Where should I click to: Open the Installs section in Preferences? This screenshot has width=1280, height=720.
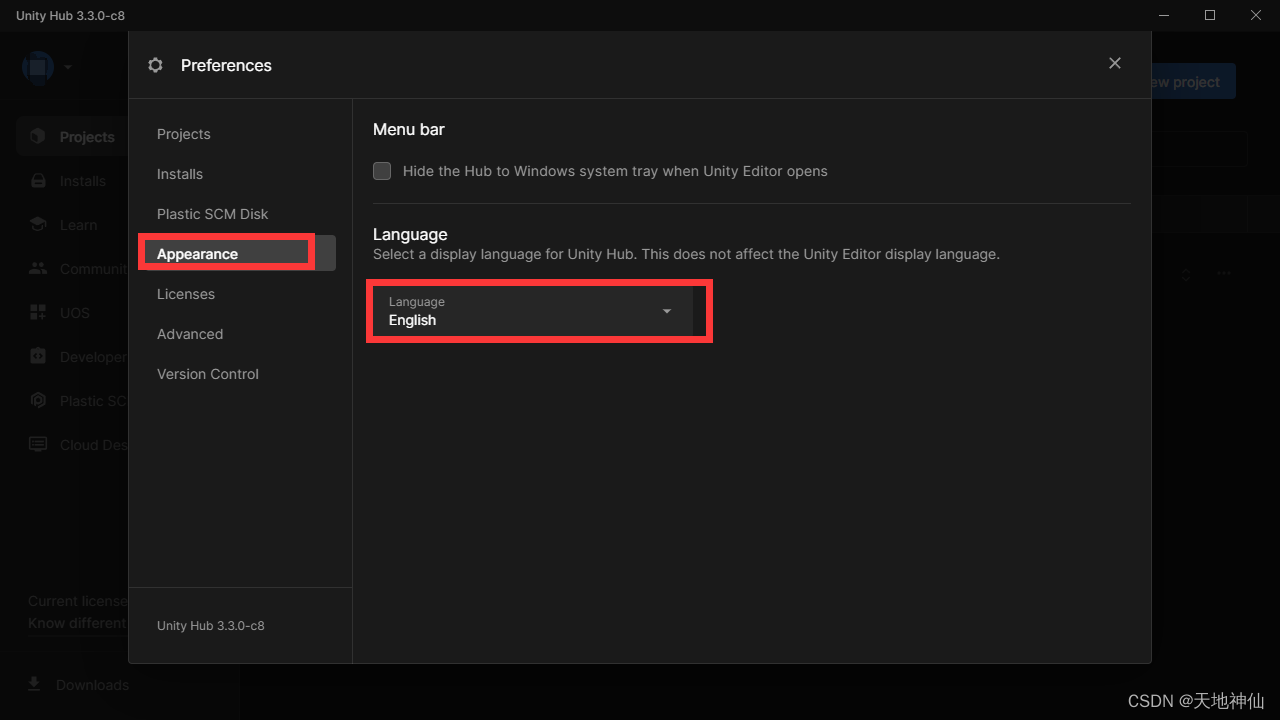pos(180,174)
